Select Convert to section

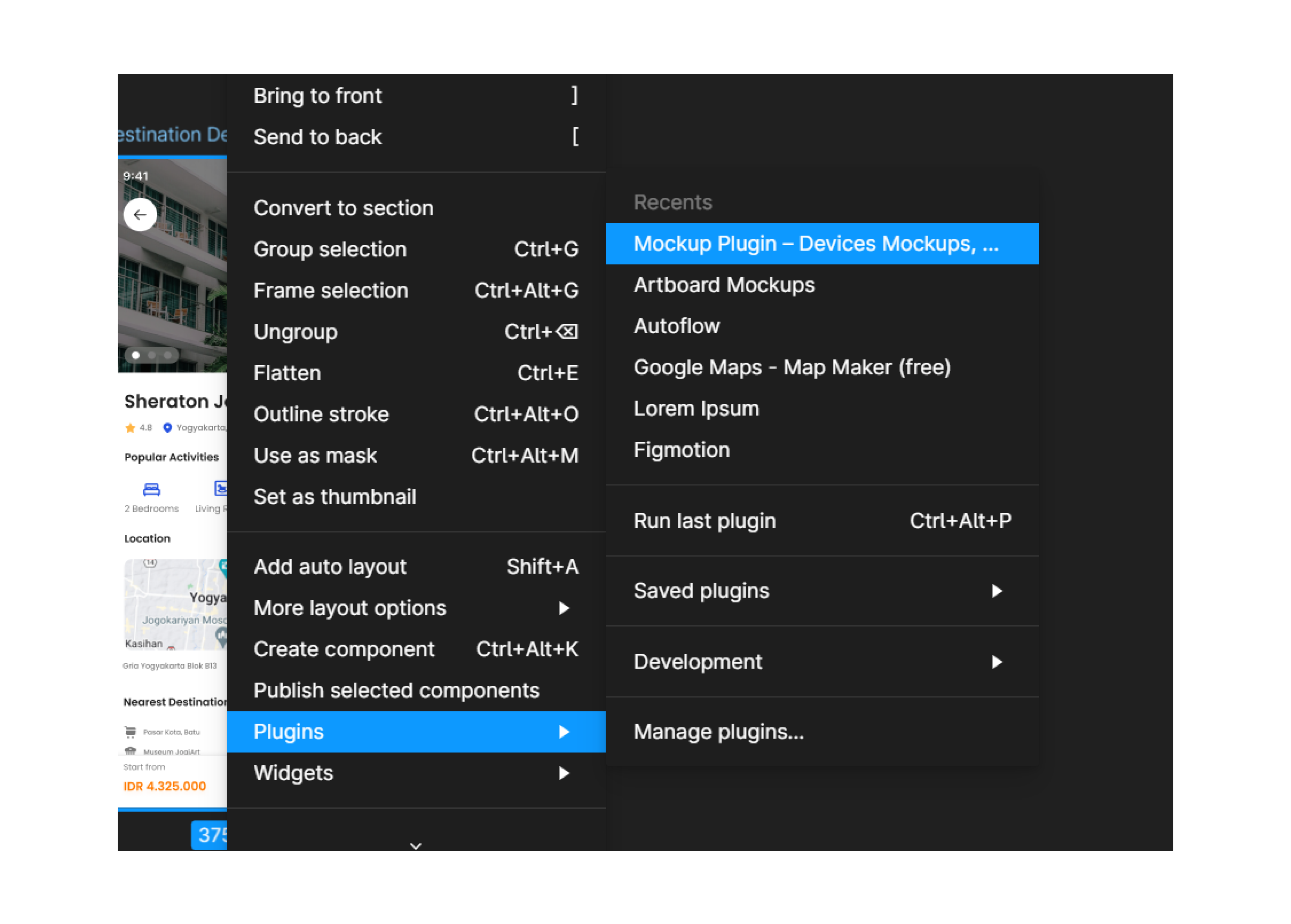click(416, 208)
